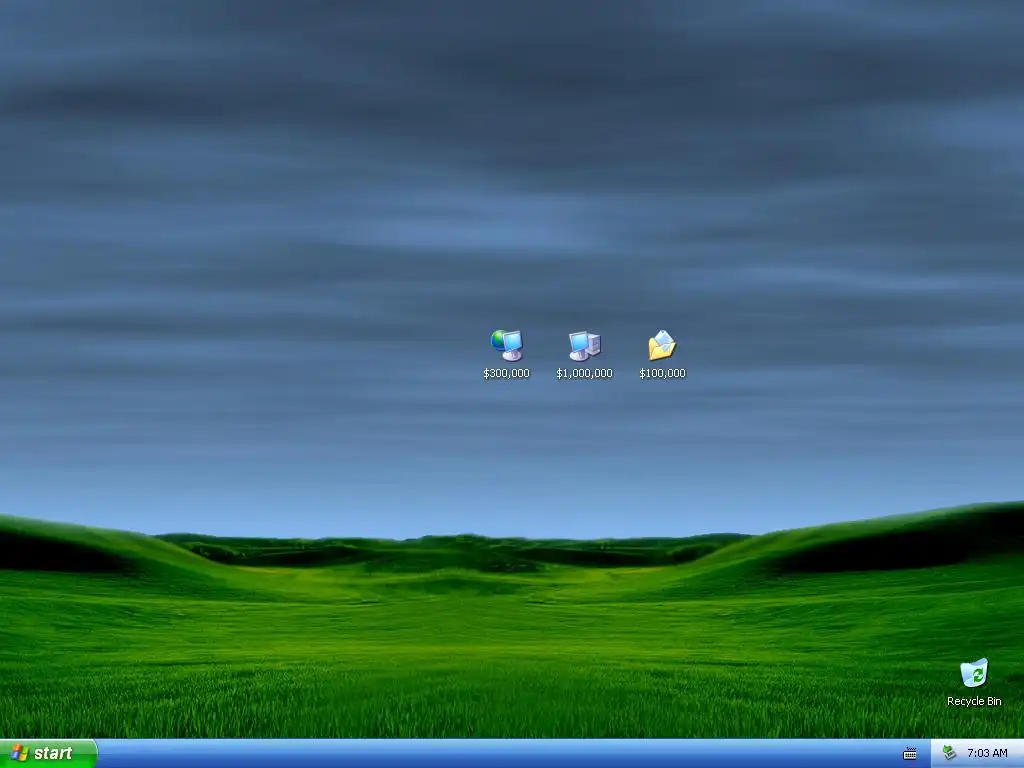Viewport: 1024px width, 768px height.
Task: Select the Recycle Bin icon
Action: pyautogui.click(x=974, y=673)
